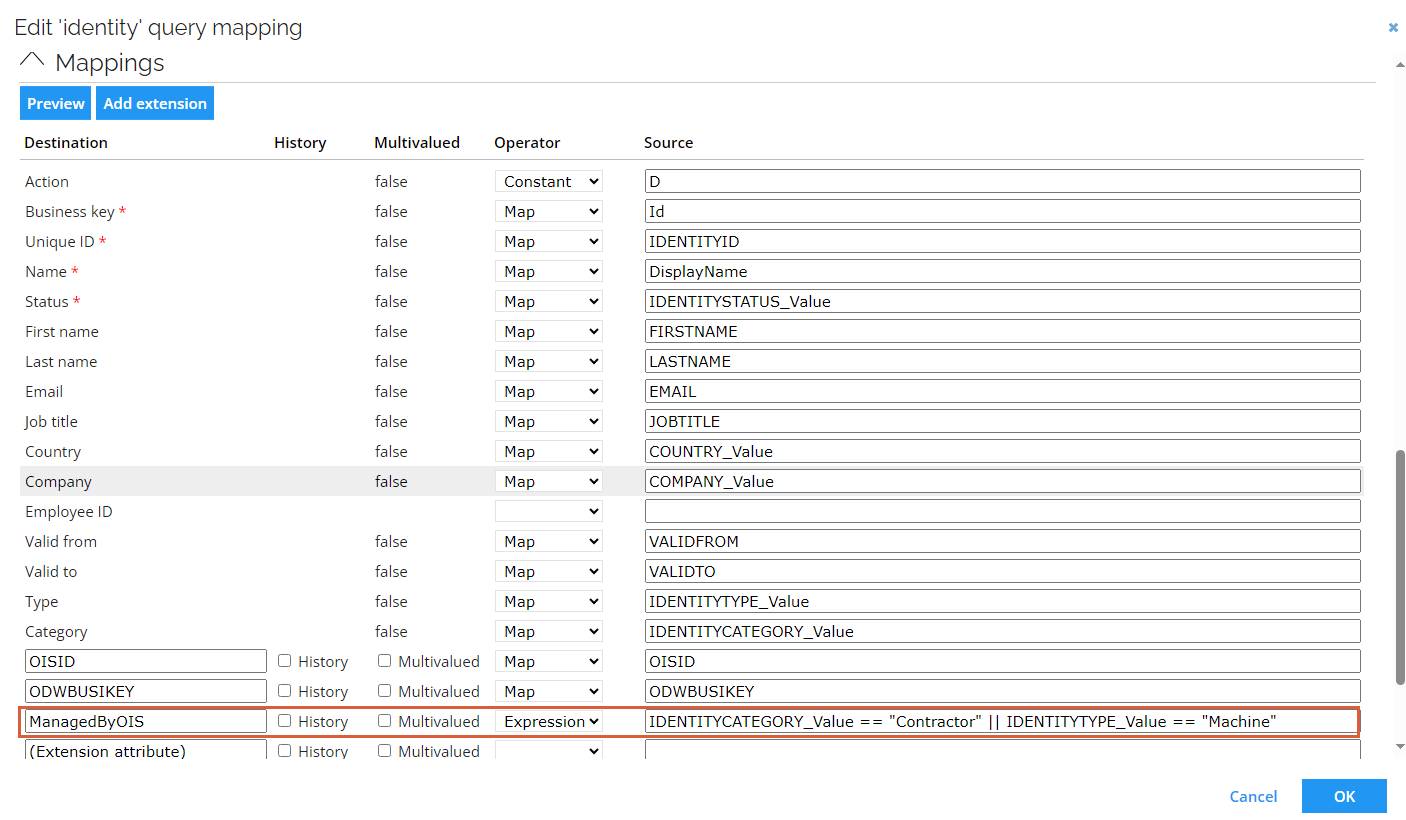The height and width of the screenshot is (820, 1406).
Task: Open the Employee ID empty operator dropdown
Action: click(549, 511)
